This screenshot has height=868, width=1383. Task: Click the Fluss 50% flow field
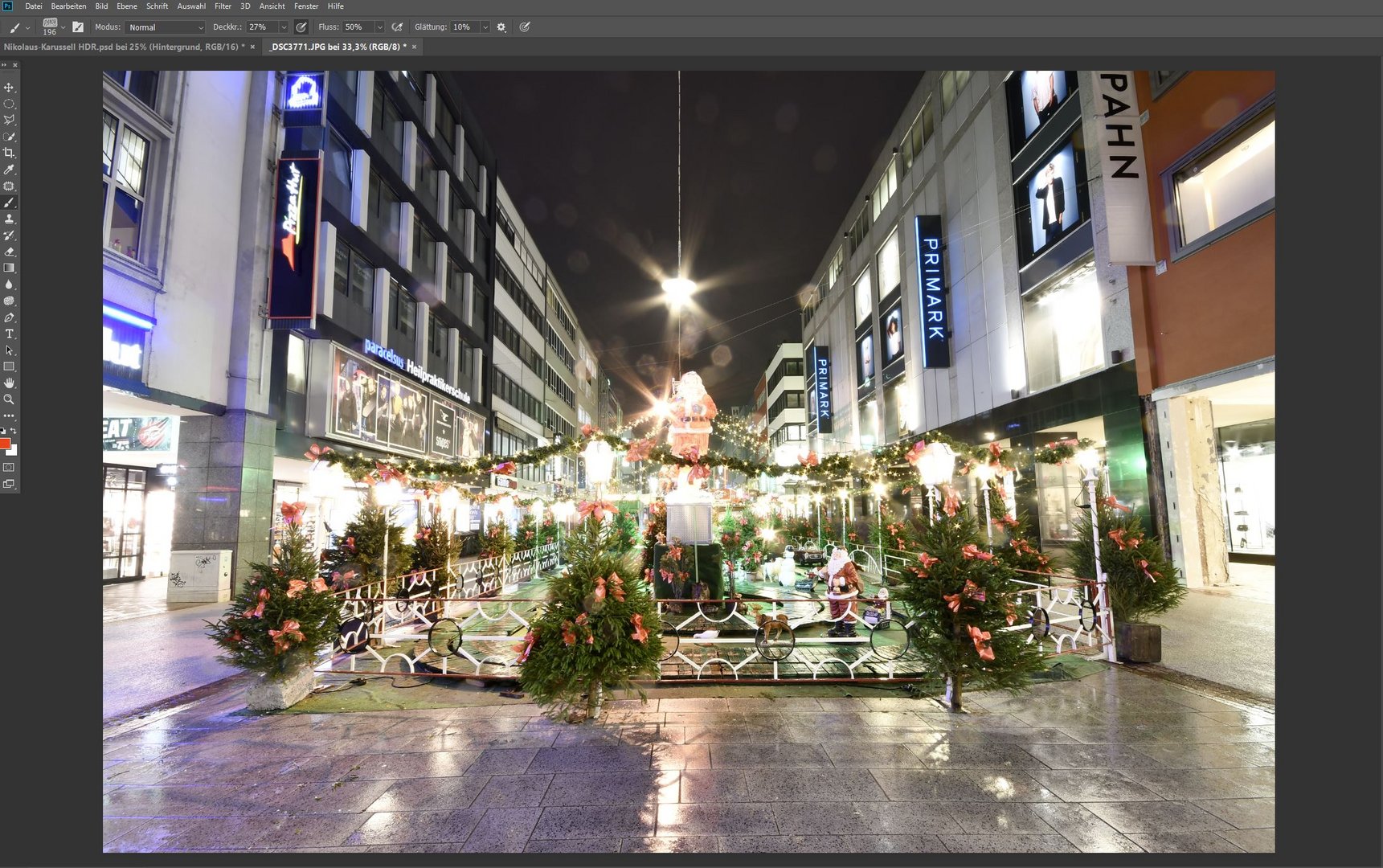coord(359,27)
